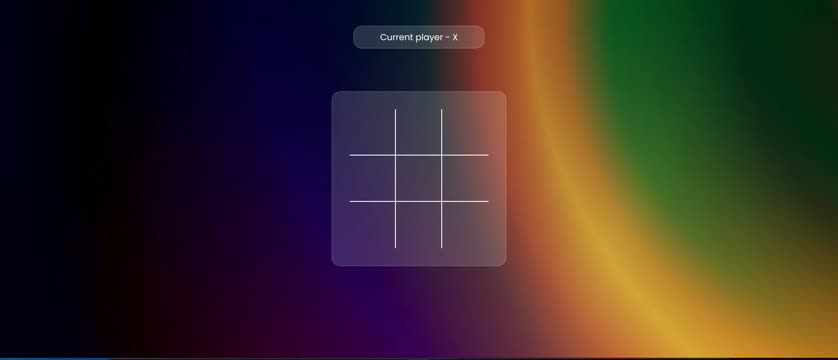Viewport: 838px width, 360px height.
Task: Click the right vertical grid line of the board
Action: coord(441,178)
